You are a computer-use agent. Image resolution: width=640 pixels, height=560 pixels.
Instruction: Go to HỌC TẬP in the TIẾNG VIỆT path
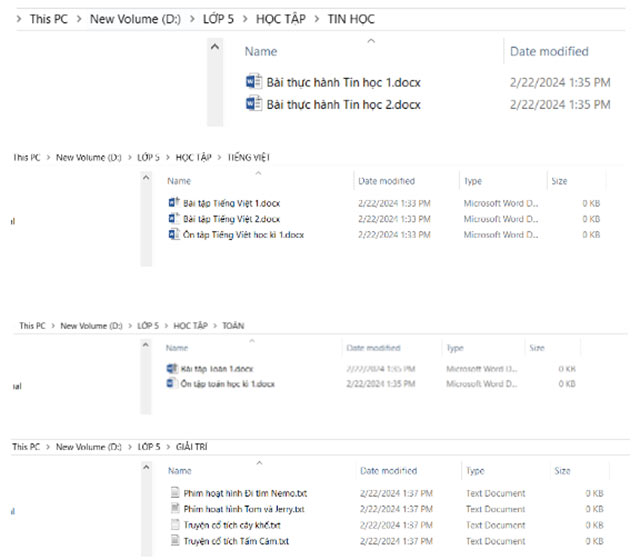(x=191, y=157)
